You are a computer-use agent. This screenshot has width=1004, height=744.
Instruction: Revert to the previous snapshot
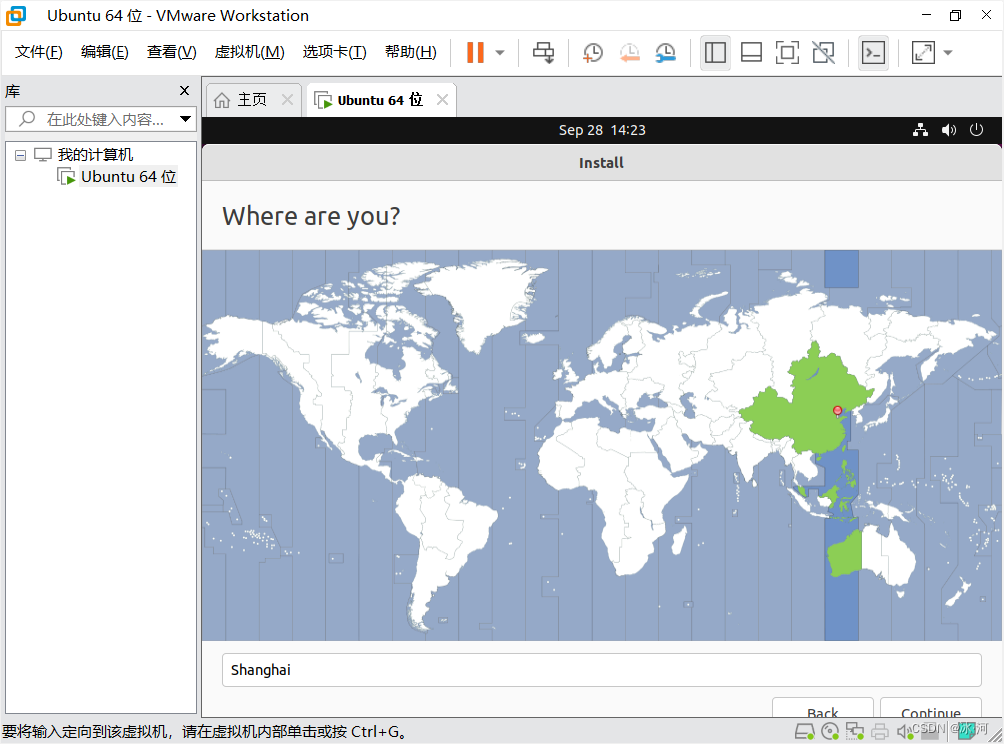tap(630, 53)
